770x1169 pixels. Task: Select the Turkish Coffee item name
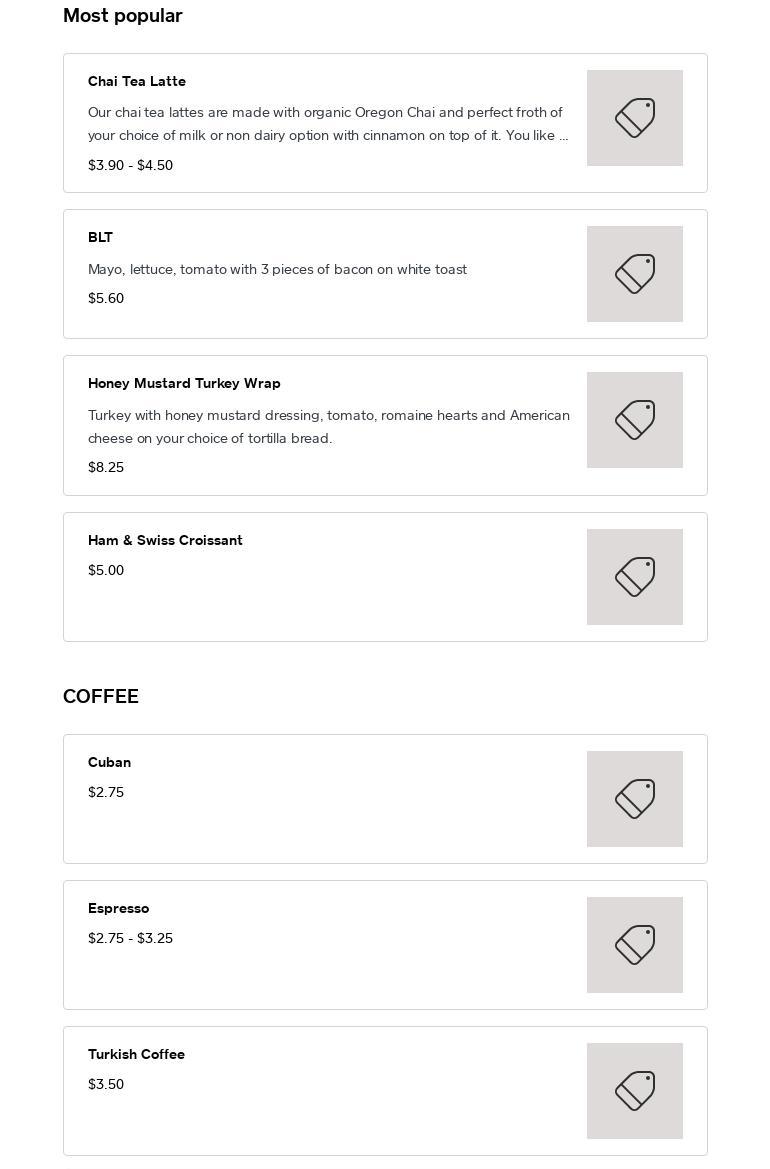click(136, 1054)
